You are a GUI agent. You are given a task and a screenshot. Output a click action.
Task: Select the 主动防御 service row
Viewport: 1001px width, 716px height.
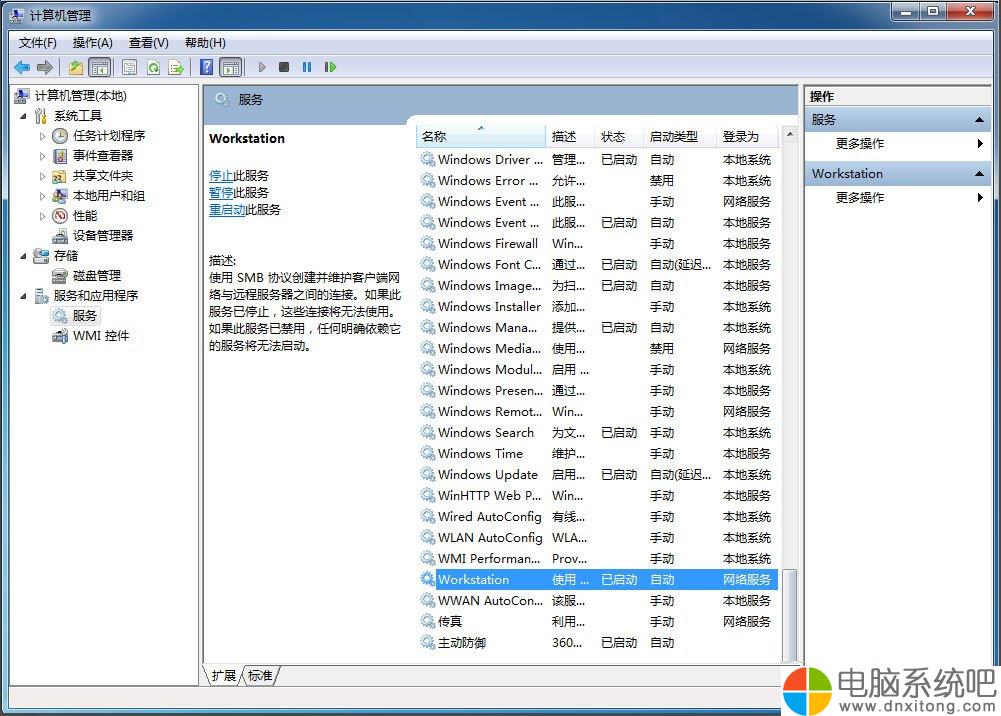tap(597, 643)
